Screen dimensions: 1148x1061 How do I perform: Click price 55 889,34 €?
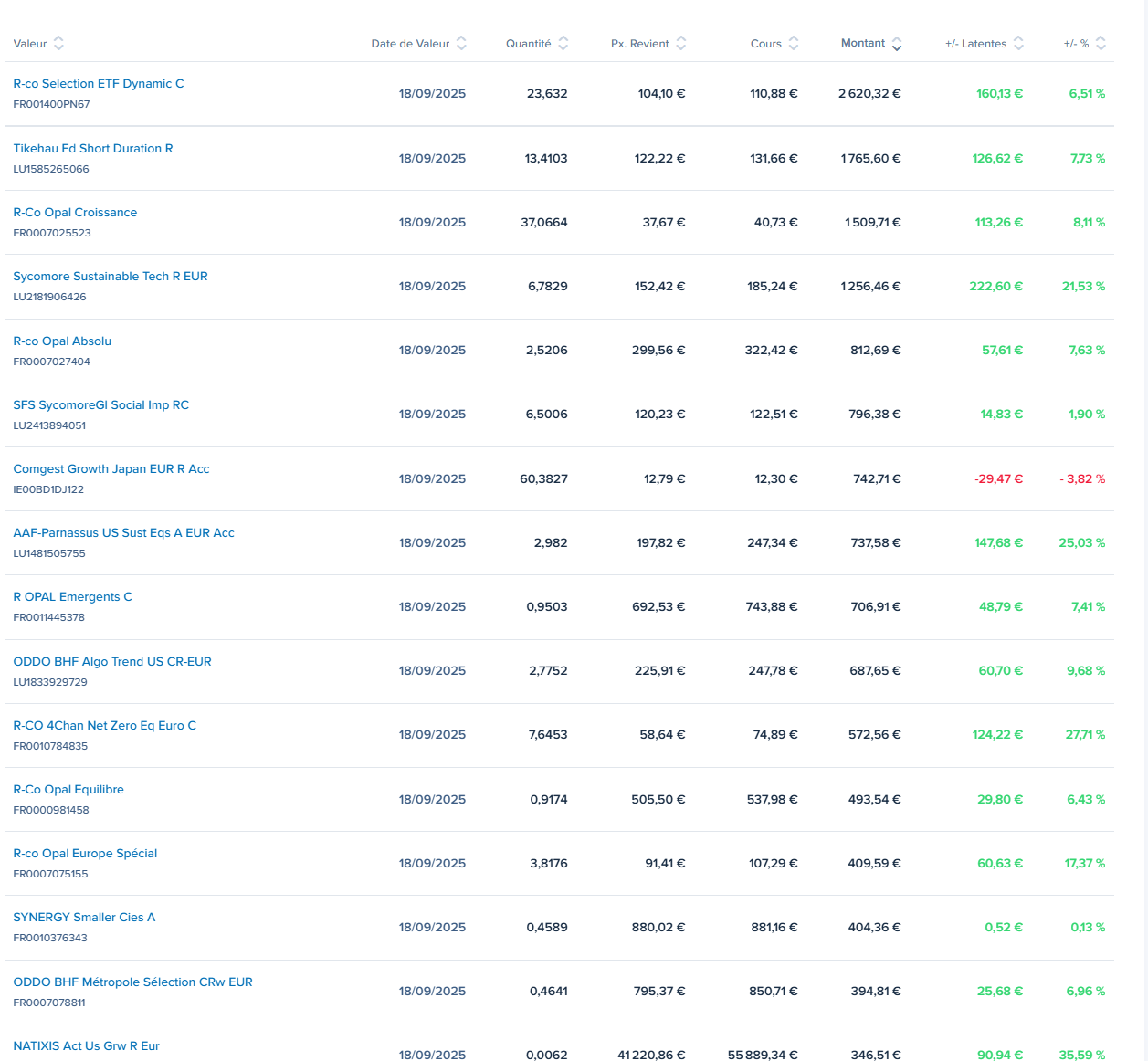763,1055
